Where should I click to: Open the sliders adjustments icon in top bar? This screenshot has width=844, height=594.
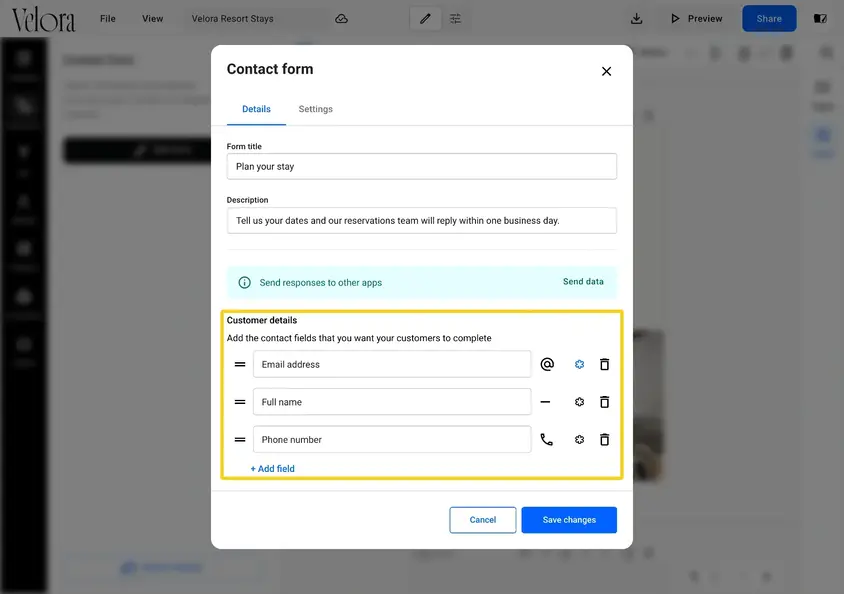pyautogui.click(x=455, y=19)
